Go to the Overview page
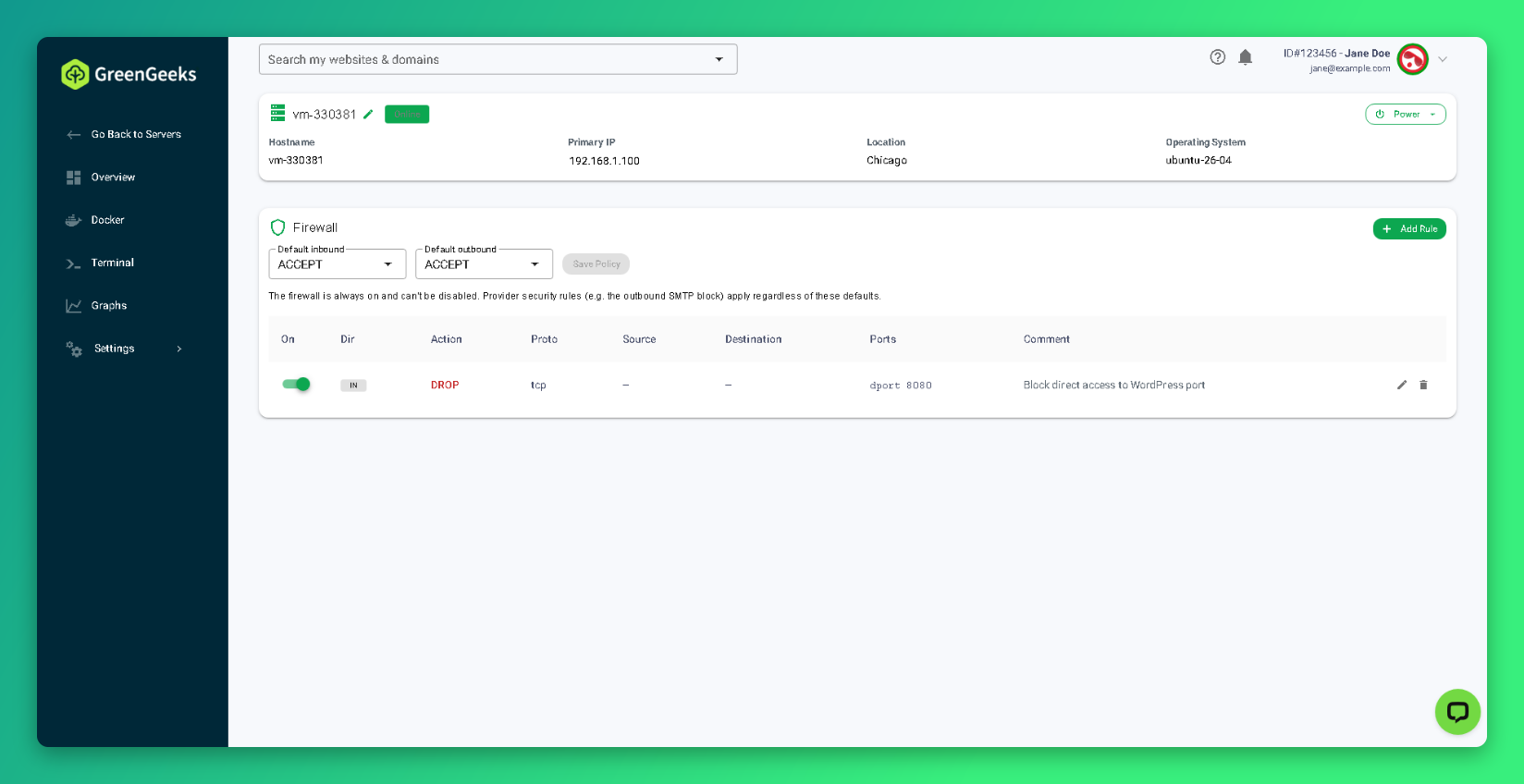Viewport: 1524px width, 784px height. [x=113, y=178]
